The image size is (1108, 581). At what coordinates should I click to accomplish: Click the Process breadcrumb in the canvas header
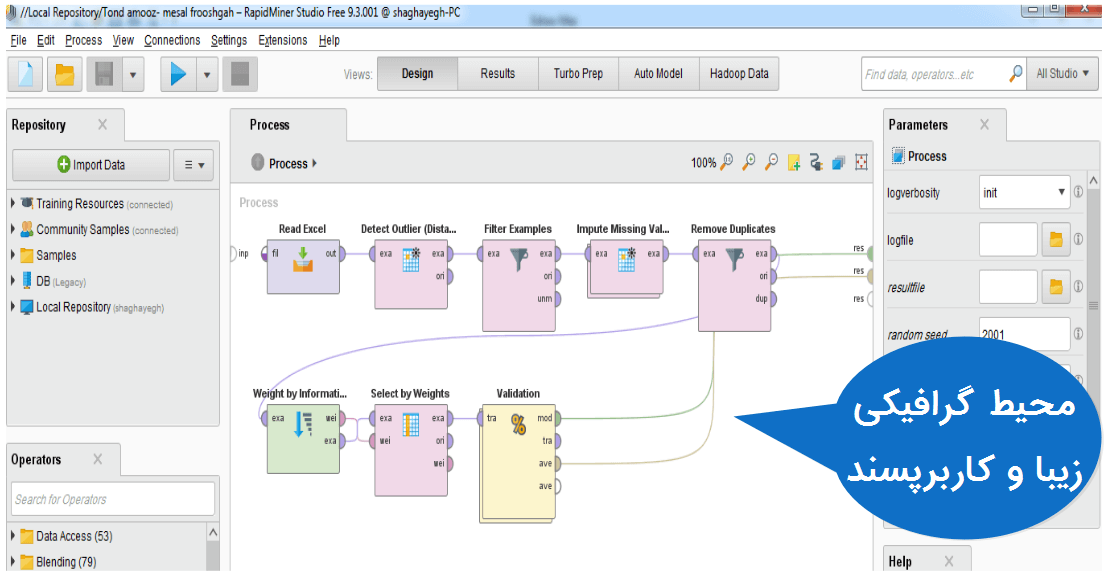tap(288, 163)
